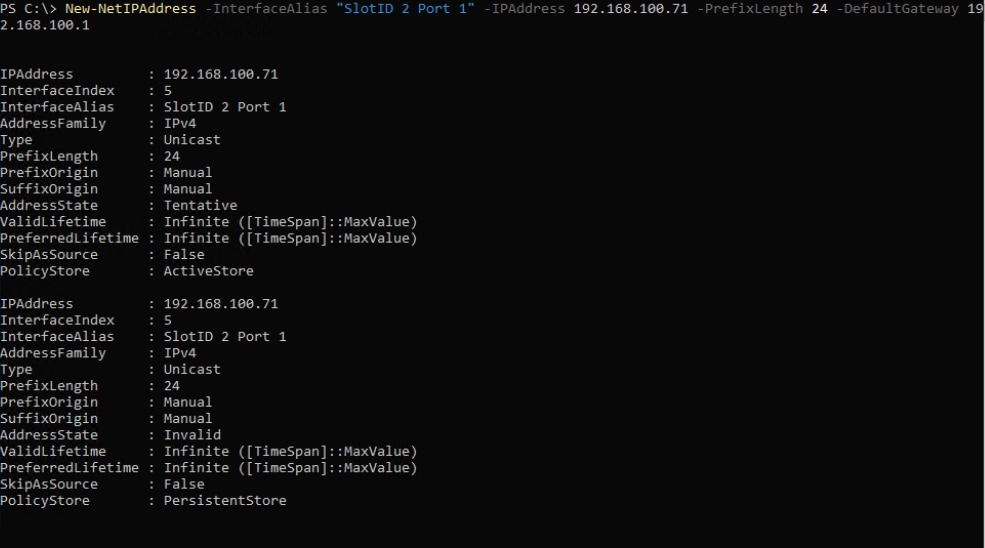
Task: Click the first AddressFamily IPv4 value
Action: tap(180, 123)
